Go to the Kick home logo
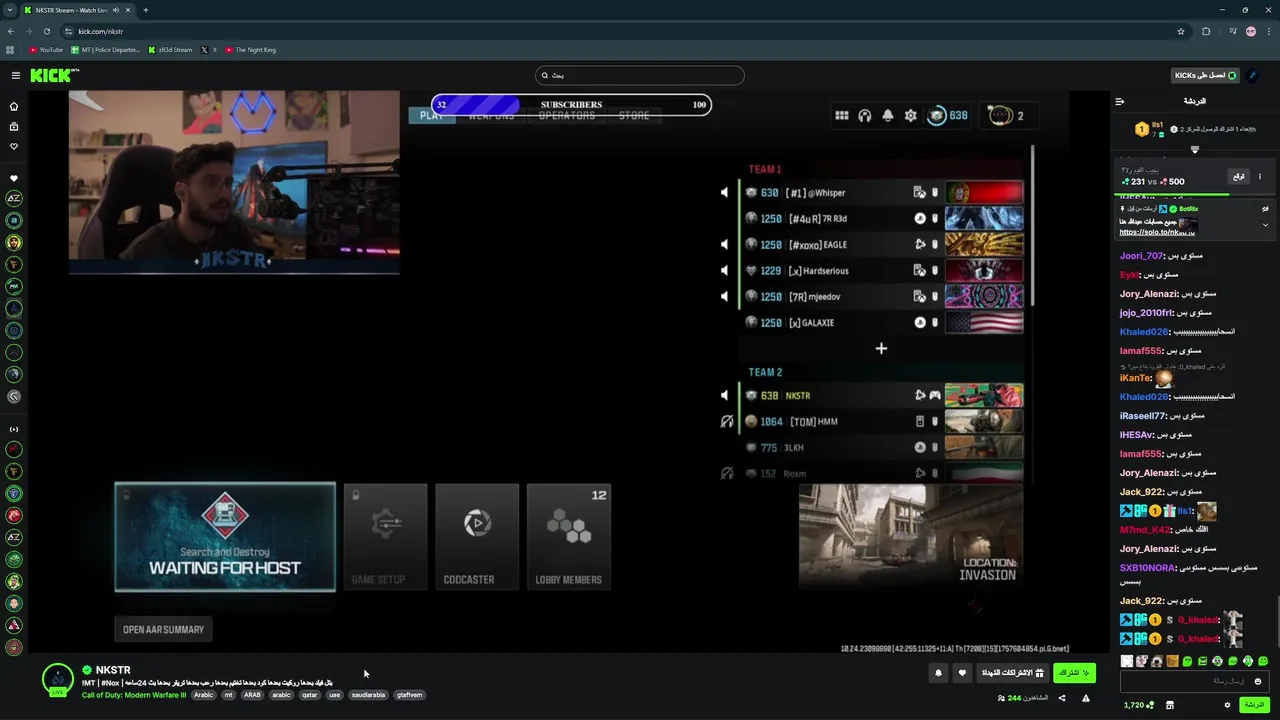Screen dimensions: 1280x720 [52, 75]
